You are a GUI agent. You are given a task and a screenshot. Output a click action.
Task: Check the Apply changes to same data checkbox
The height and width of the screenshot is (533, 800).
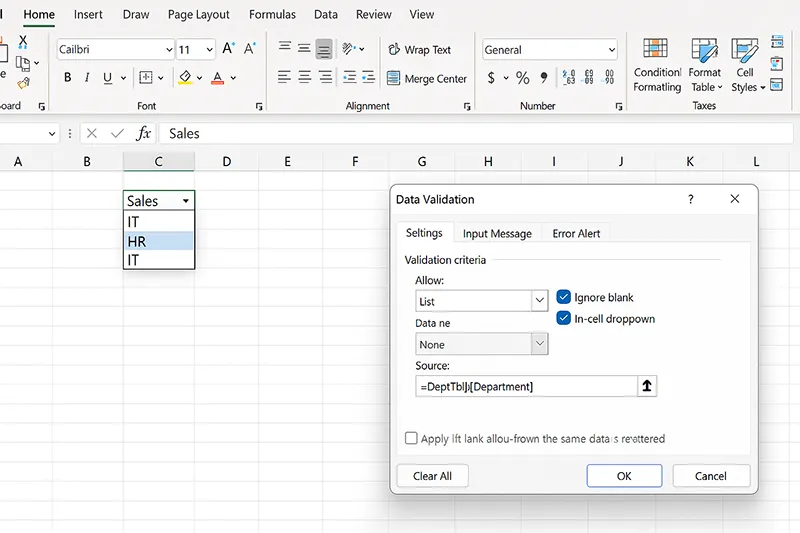(x=411, y=438)
